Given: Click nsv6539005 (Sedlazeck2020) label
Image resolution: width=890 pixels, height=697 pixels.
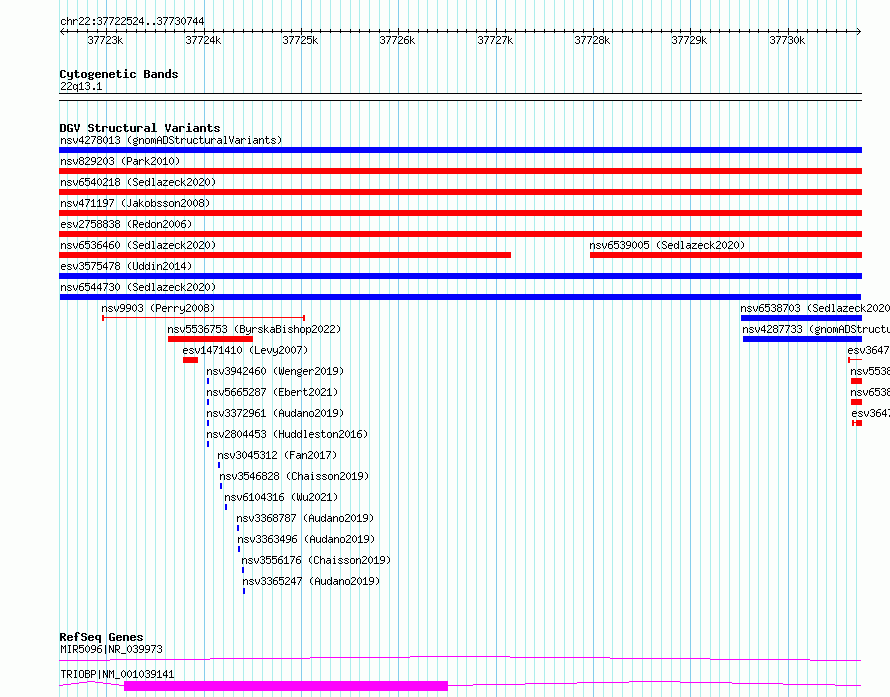Looking at the screenshot, I should tap(667, 245).
